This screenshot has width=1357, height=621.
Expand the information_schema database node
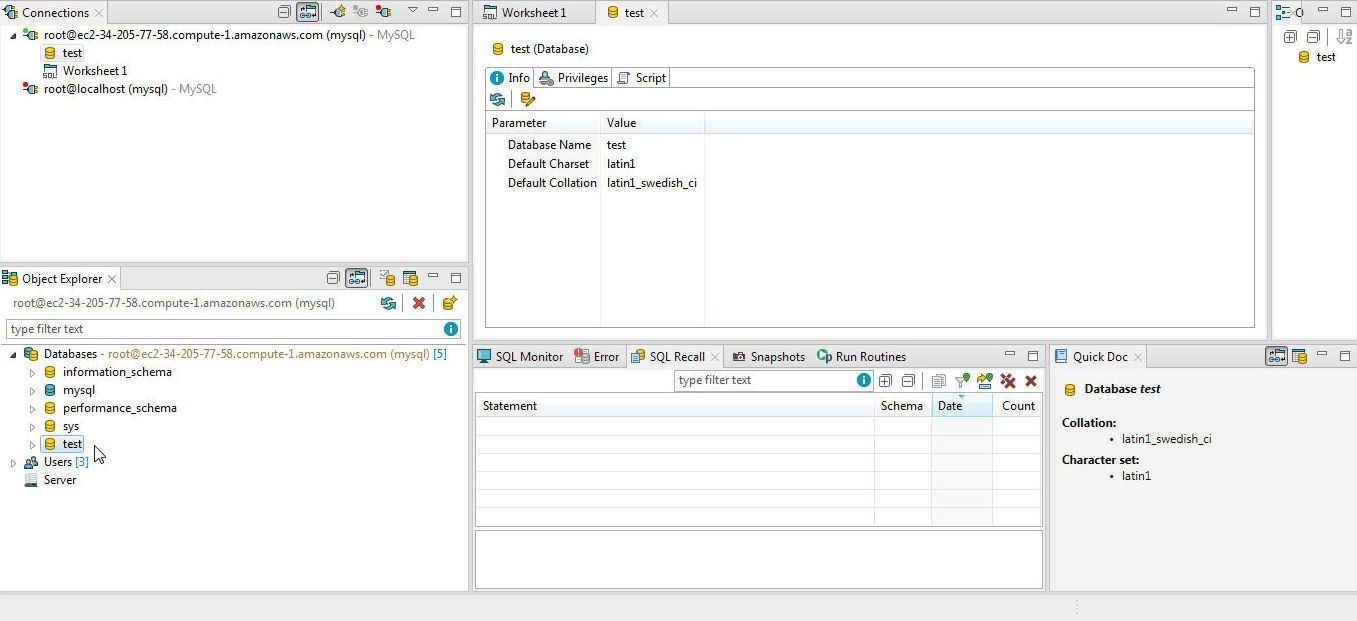(32, 373)
